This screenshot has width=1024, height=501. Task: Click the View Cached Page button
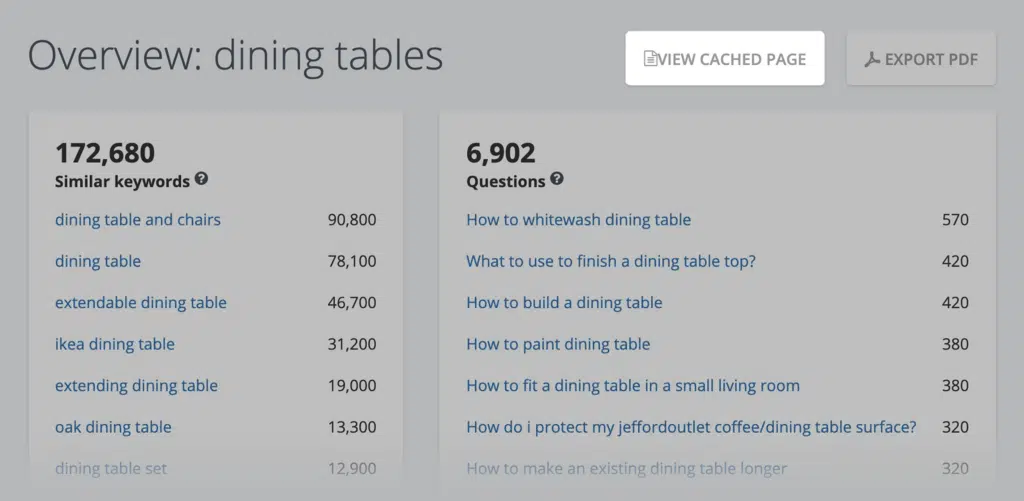coord(724,59)
